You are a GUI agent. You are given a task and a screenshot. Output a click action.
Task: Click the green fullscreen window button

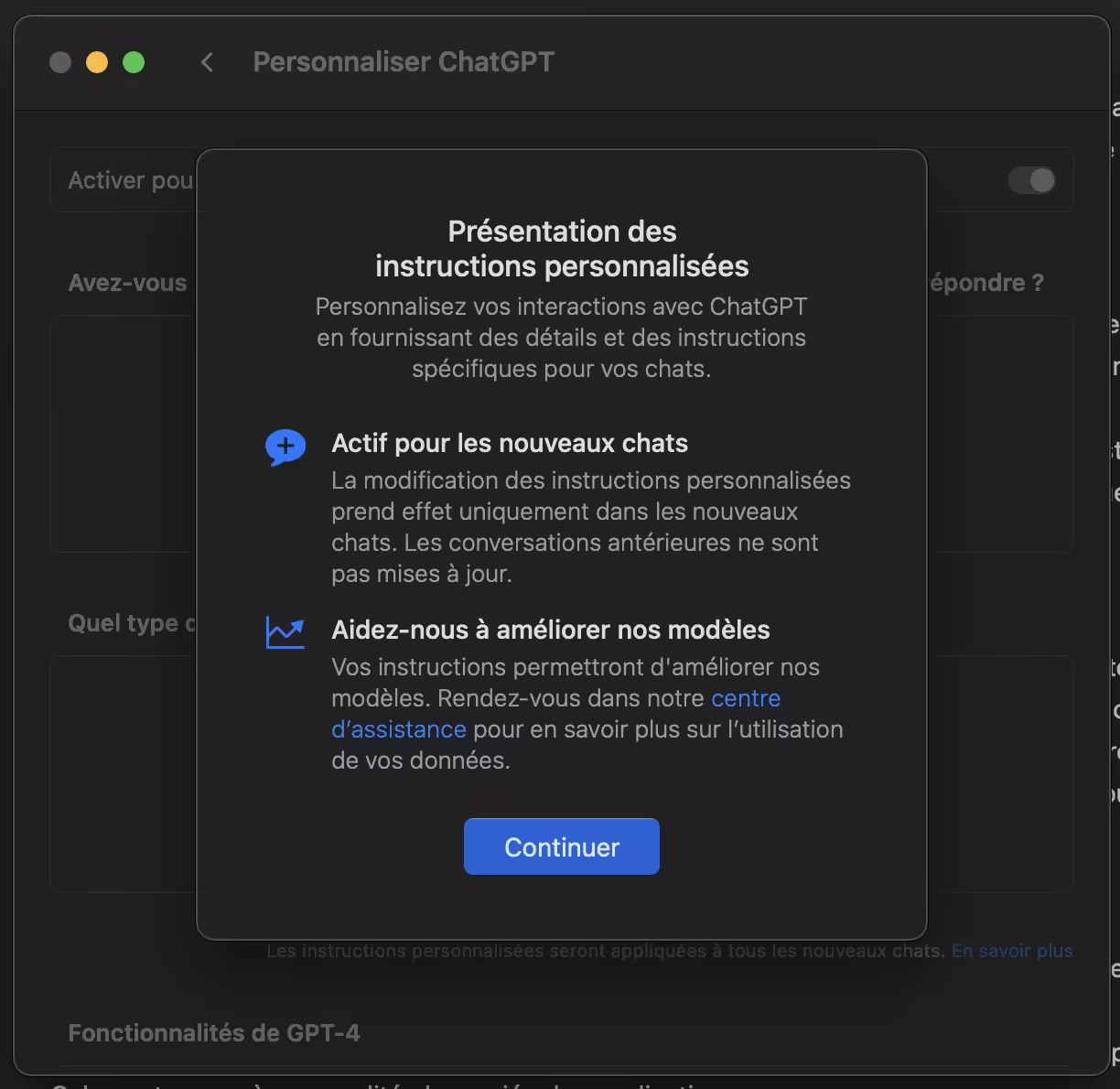pyautogui.click(x=134, y=62)
